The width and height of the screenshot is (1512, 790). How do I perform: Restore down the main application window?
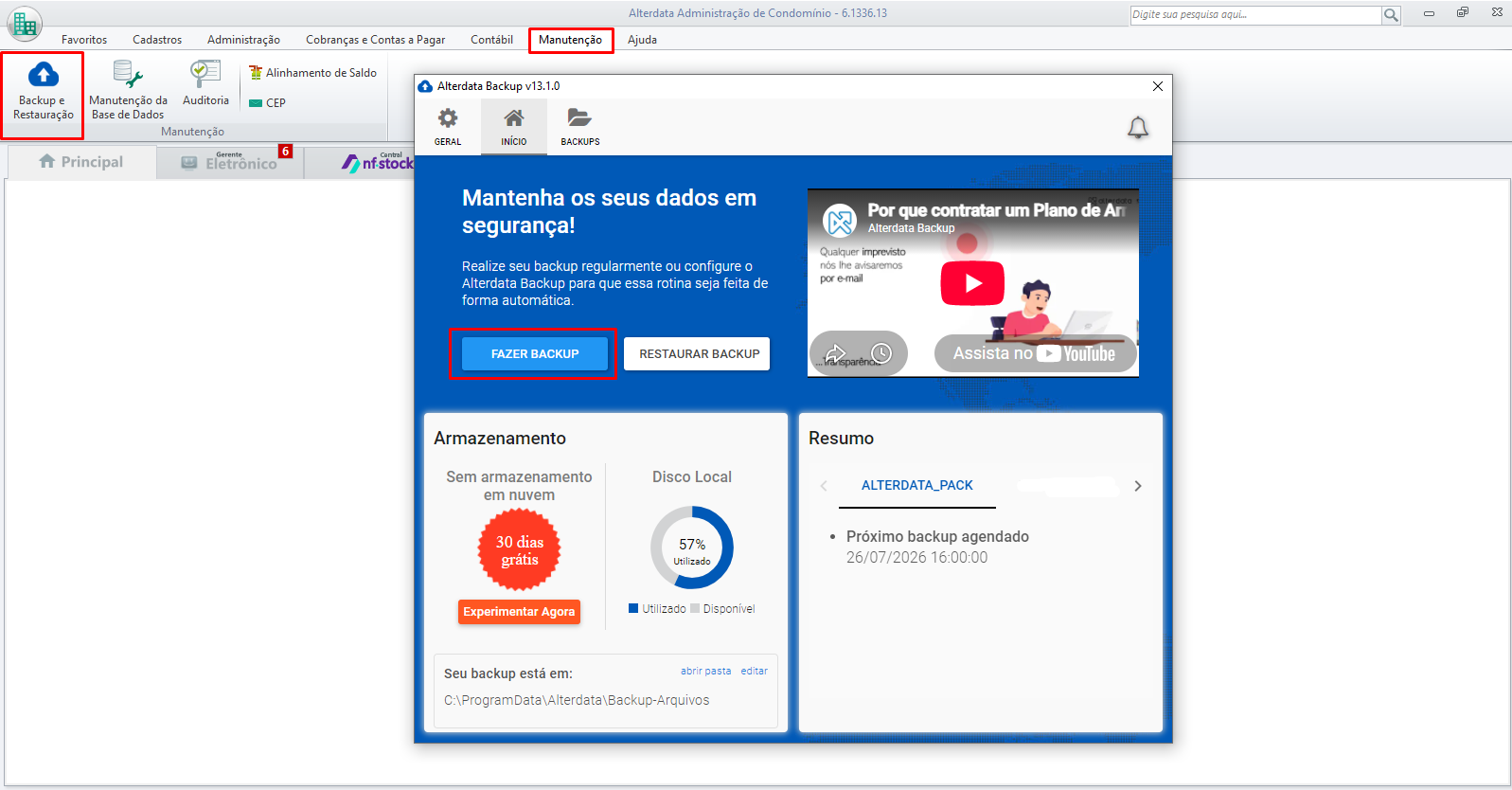(x=1463, y=13)
